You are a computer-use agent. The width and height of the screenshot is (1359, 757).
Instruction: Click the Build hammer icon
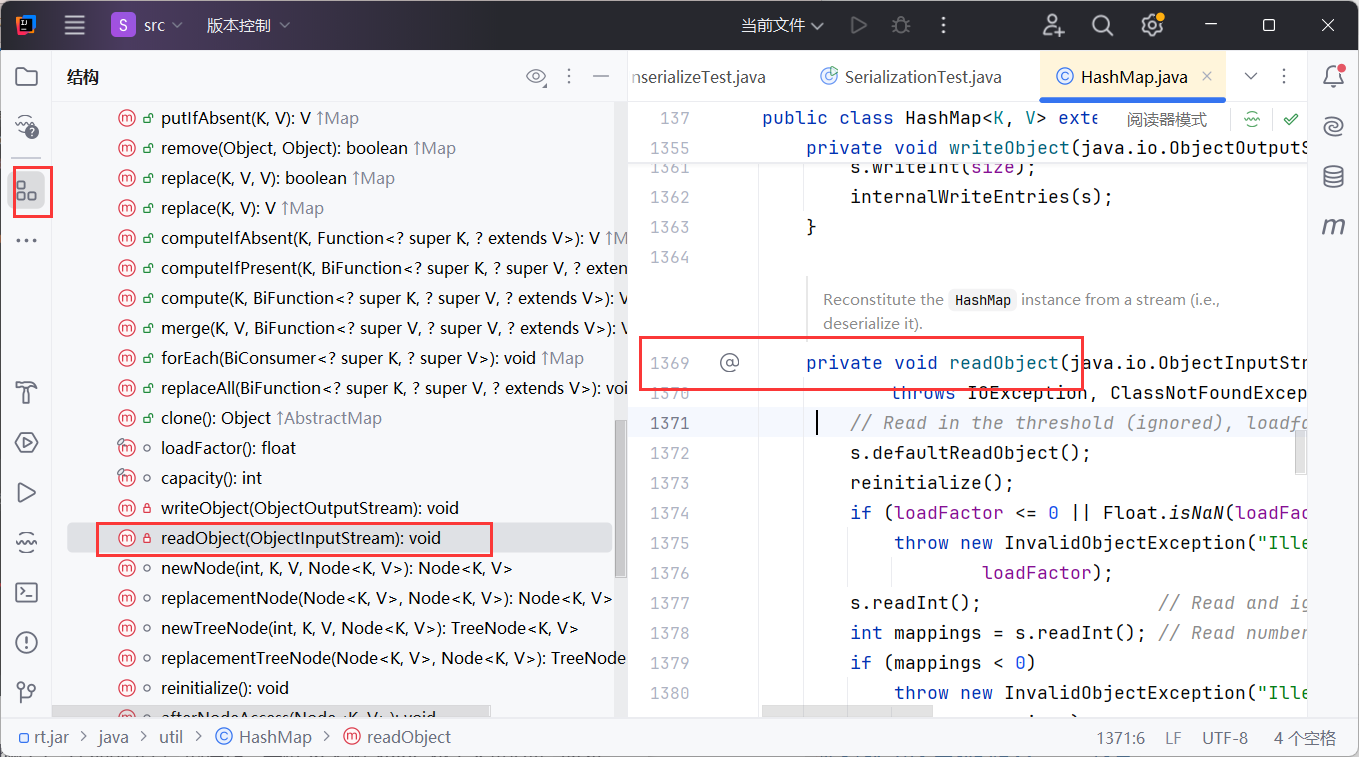(x=27, y=392)
